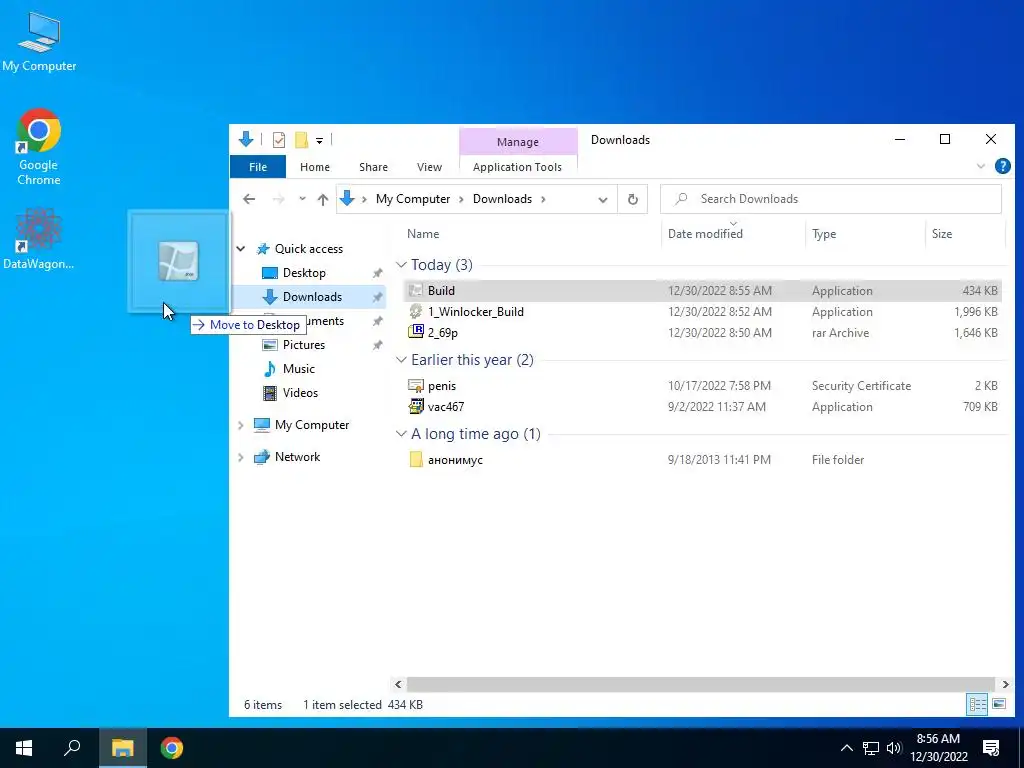This screenshot has width=1024, height=768.
Task: Click Downloads in address breadcrumb
Action: tap(502, 199)
